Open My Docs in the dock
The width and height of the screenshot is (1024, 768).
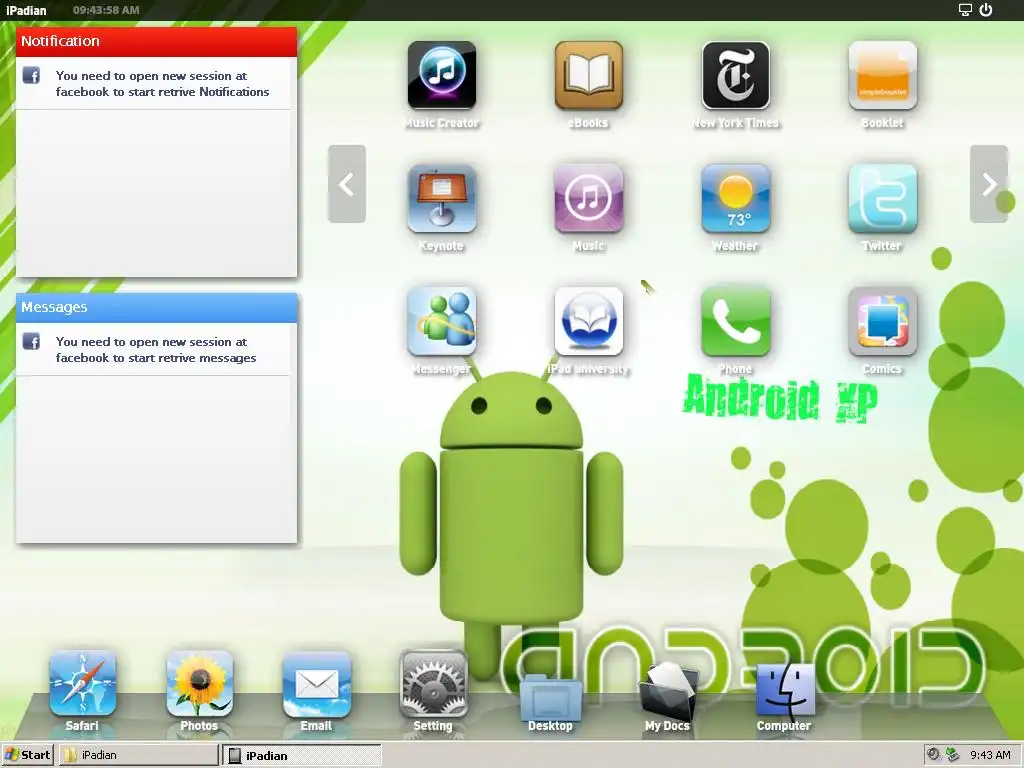667,691
